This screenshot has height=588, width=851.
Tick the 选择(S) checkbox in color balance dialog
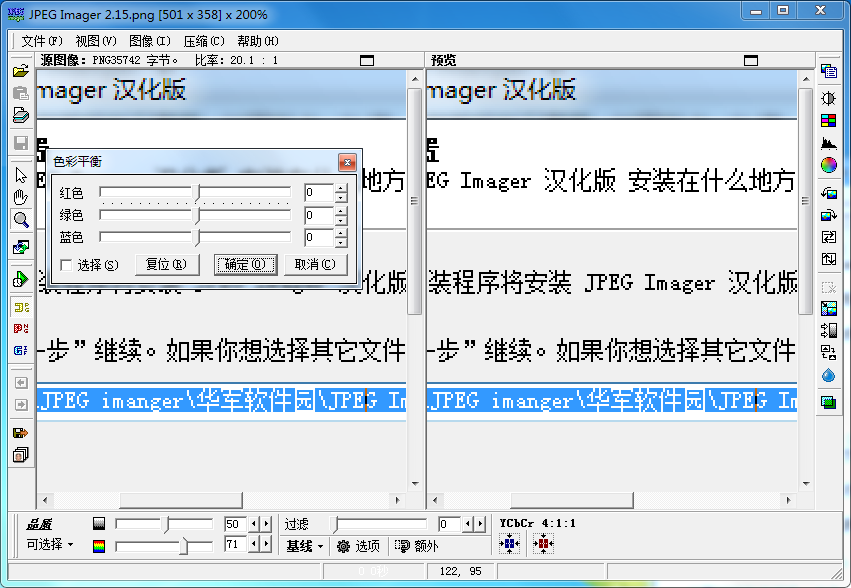pos(66,265)
